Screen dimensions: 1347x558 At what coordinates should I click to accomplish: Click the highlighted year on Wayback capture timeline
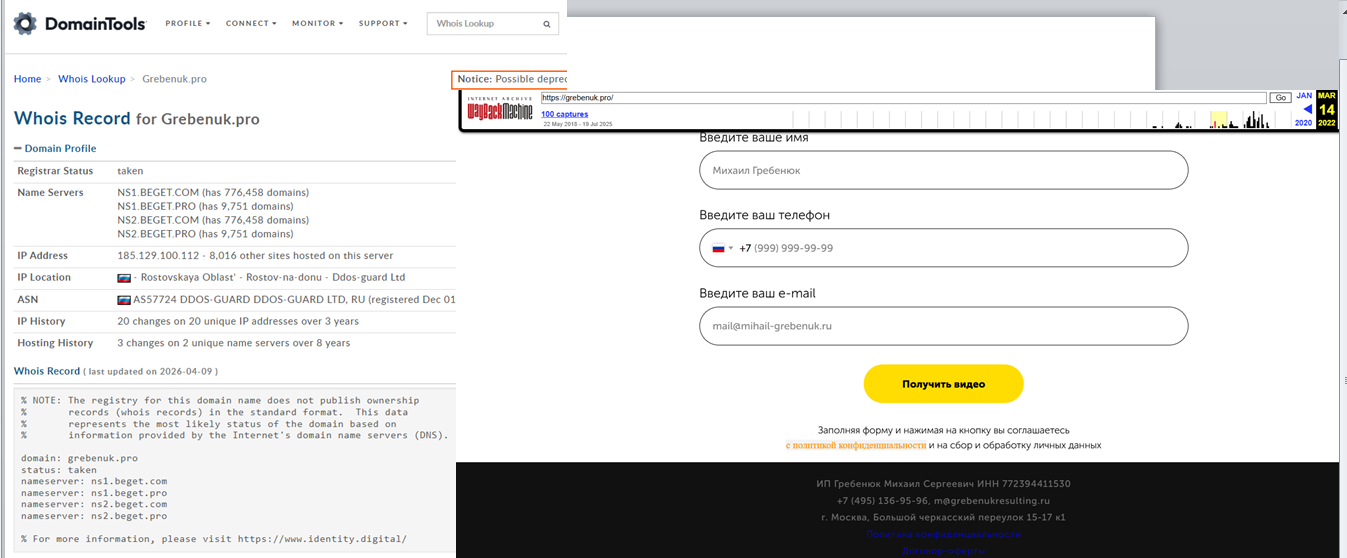1218,120
